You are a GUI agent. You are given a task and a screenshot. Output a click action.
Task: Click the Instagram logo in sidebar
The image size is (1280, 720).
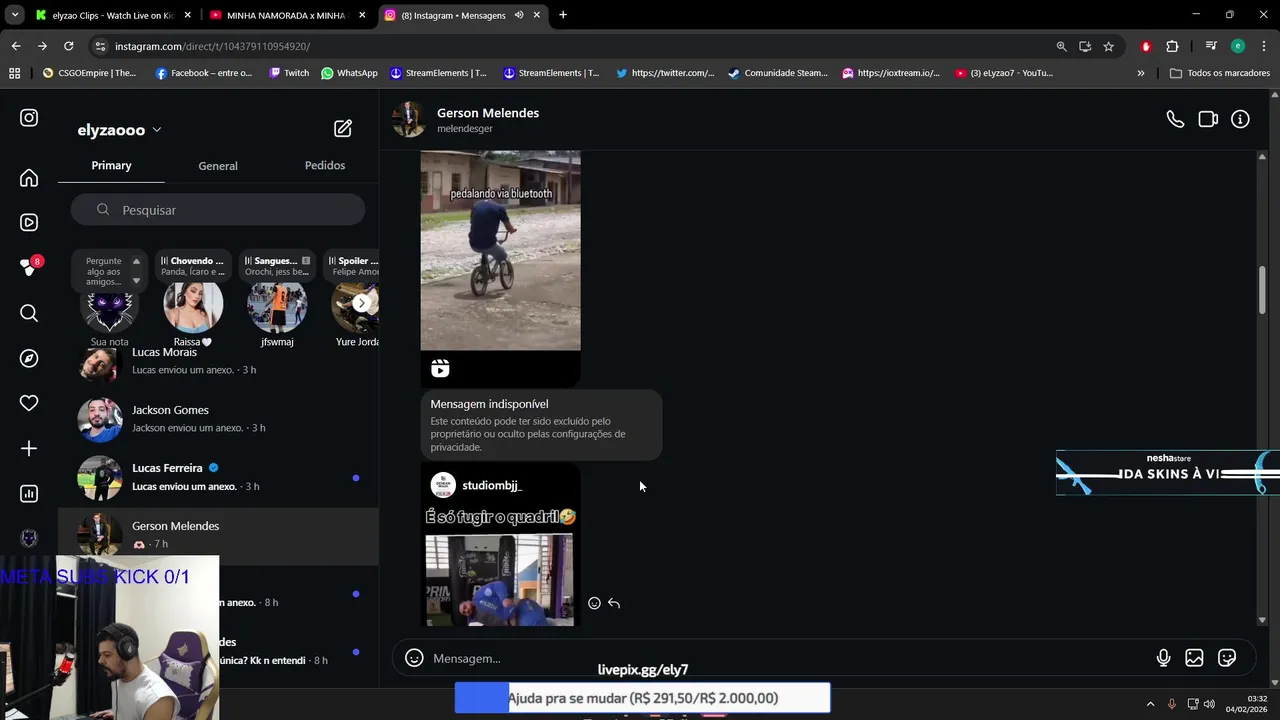click(29, 118)
